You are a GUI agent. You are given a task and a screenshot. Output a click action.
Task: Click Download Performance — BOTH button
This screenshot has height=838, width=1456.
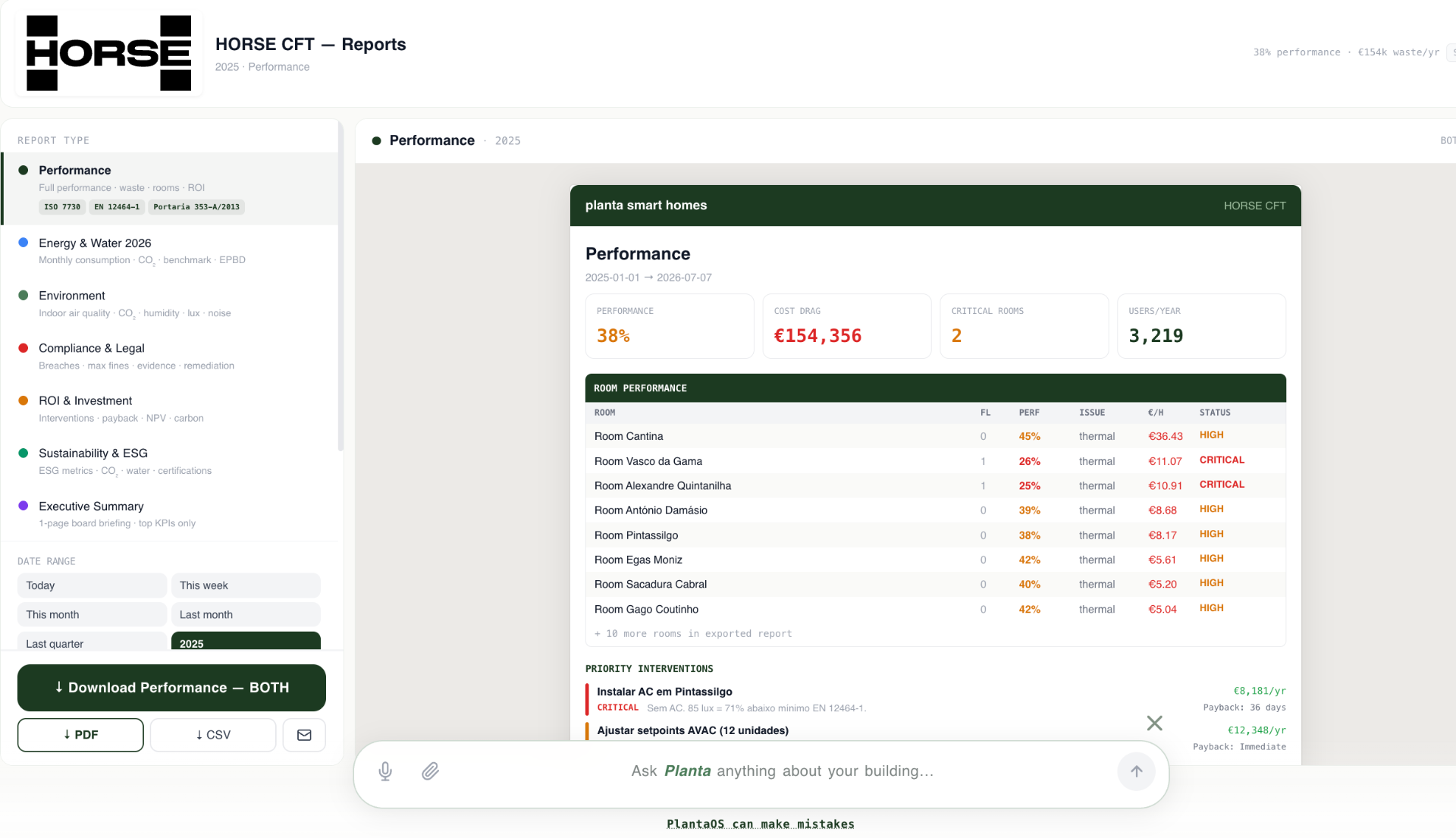[171, 688]
